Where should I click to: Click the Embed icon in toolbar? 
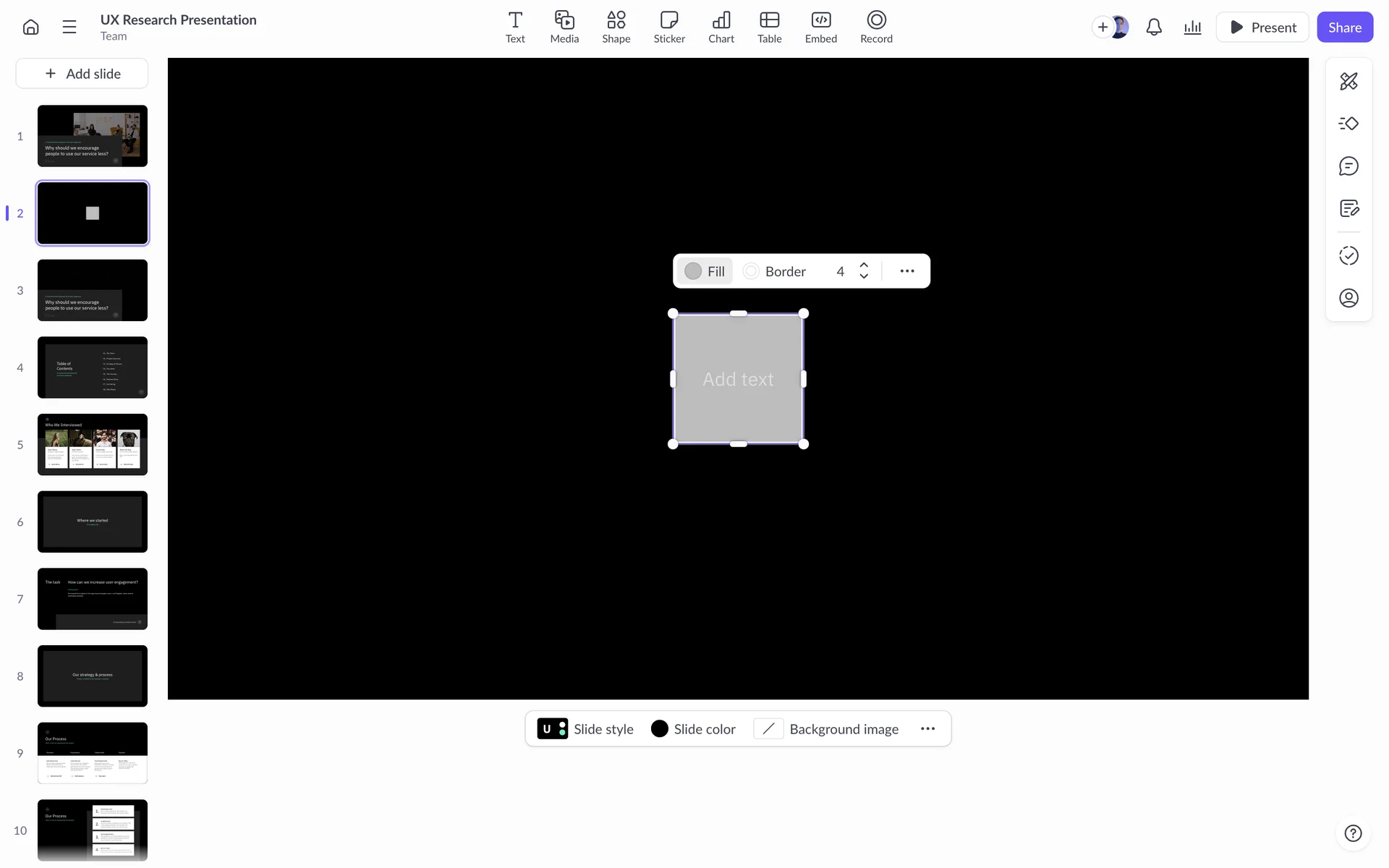tap(820, 27)
